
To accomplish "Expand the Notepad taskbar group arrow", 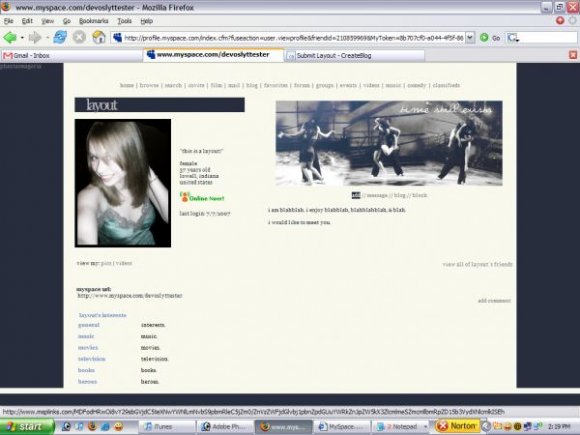I will [x=425, y=426].
